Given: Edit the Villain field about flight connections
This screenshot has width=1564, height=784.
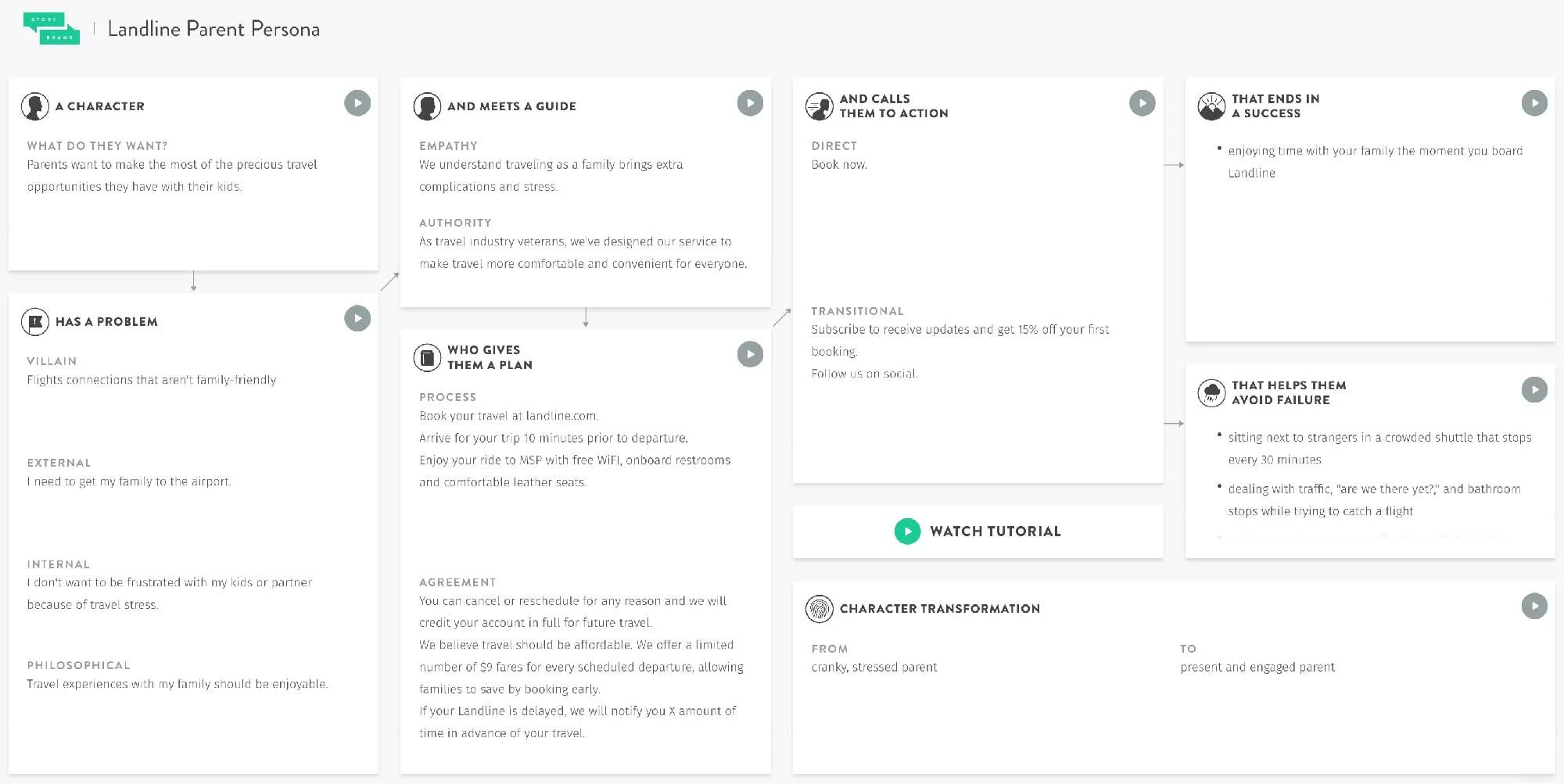Looking at the screenshot, I should [x=152, y=380].
